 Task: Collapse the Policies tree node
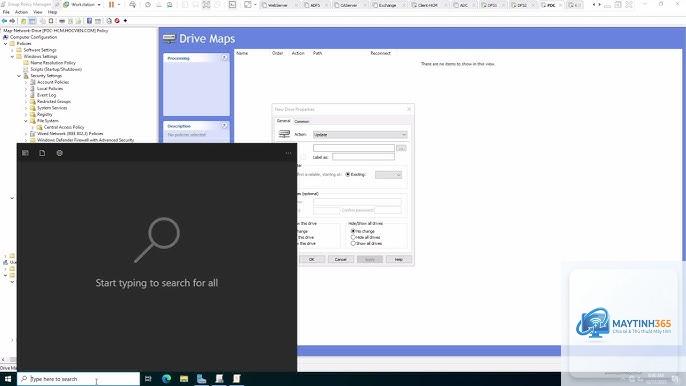tap(6, 44)
